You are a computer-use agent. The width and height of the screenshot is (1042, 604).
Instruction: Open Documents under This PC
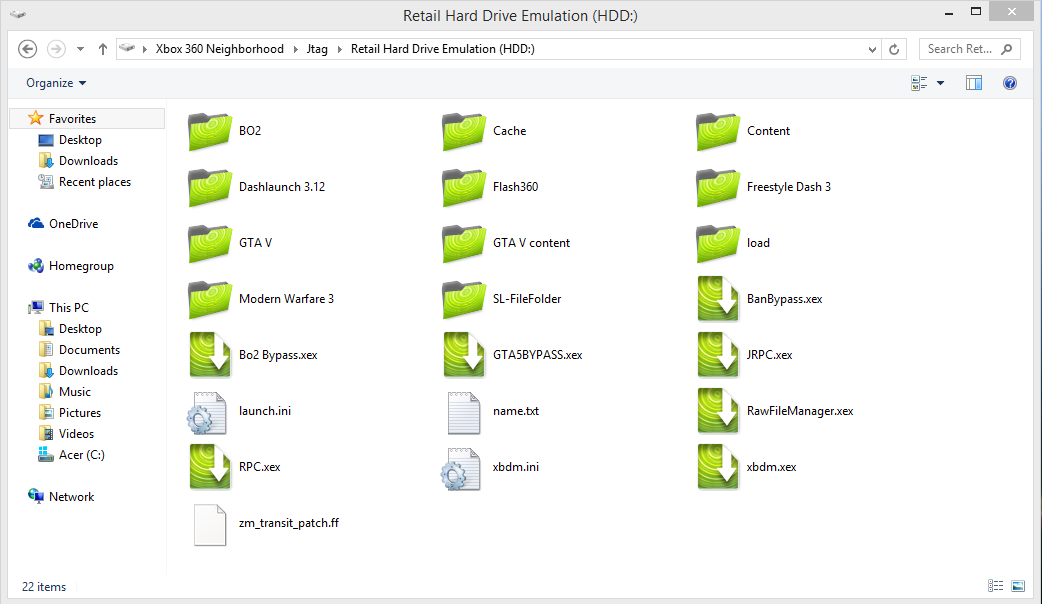coord(89,350)
